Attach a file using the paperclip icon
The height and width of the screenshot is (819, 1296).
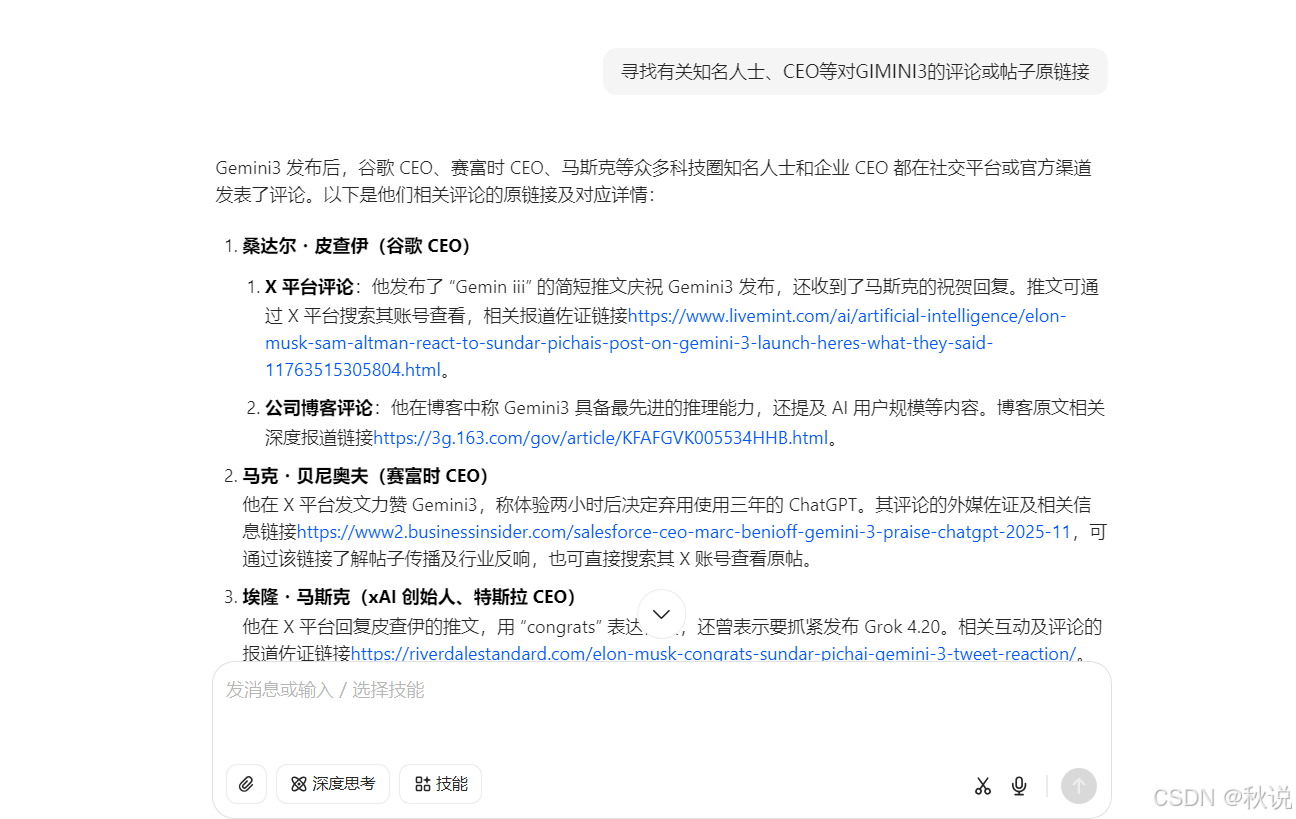(246, 784)
